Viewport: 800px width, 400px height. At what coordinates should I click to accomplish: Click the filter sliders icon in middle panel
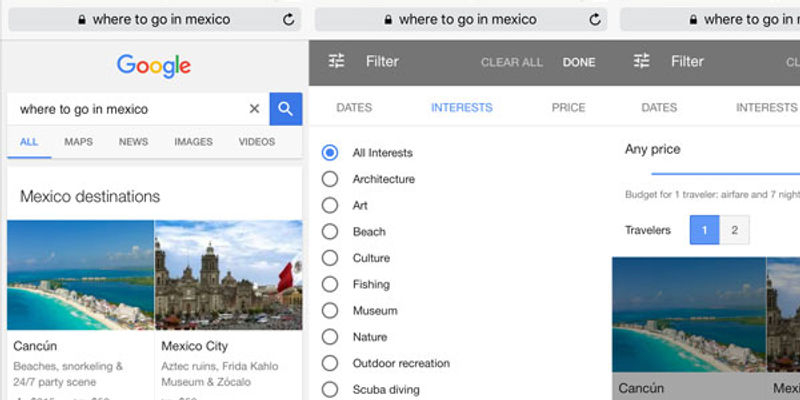[337, 61]
